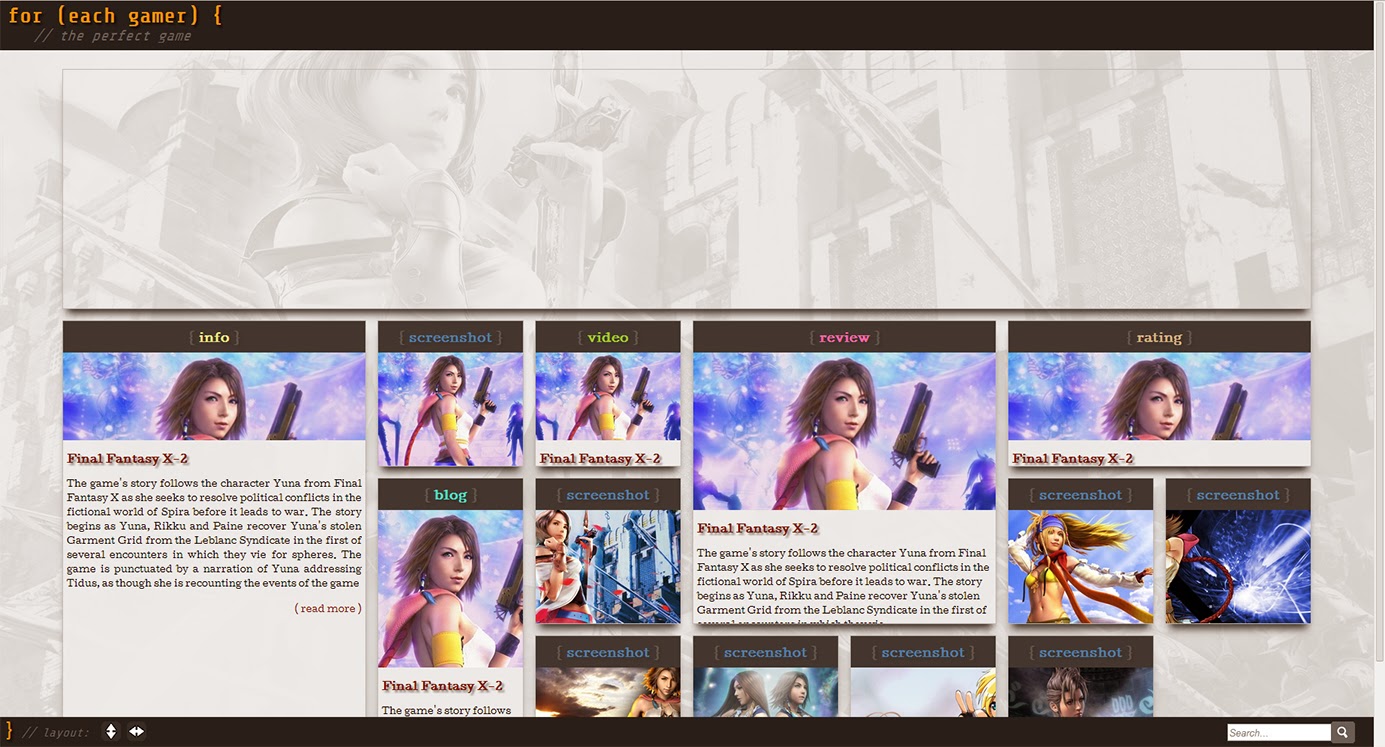Open the teal screenshot with two characters

[765, 692]
